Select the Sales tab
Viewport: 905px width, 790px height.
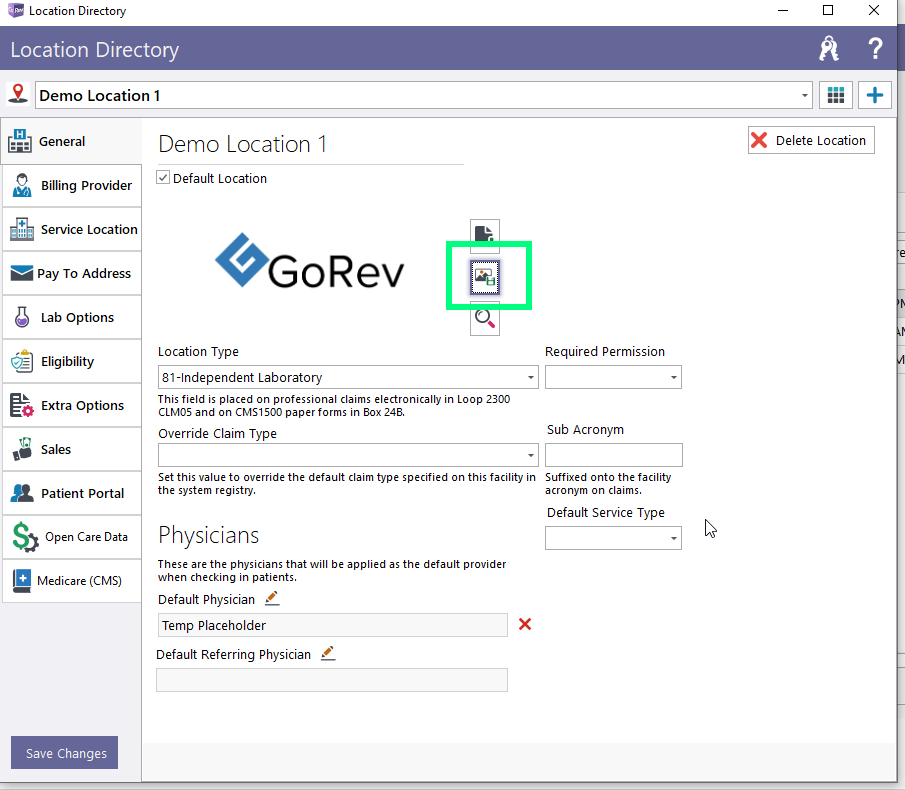click(72, 450)
